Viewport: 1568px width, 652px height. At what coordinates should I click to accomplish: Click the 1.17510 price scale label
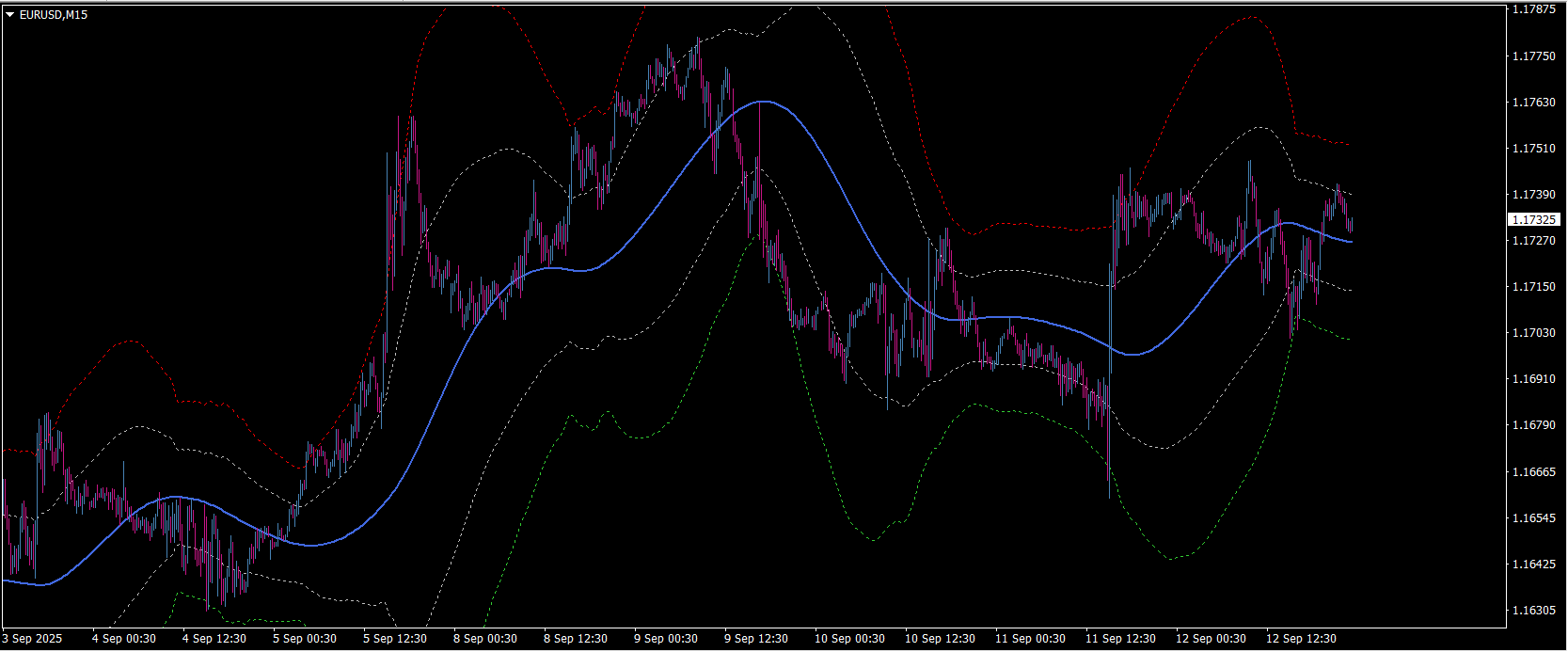[x=1533, y=149]
